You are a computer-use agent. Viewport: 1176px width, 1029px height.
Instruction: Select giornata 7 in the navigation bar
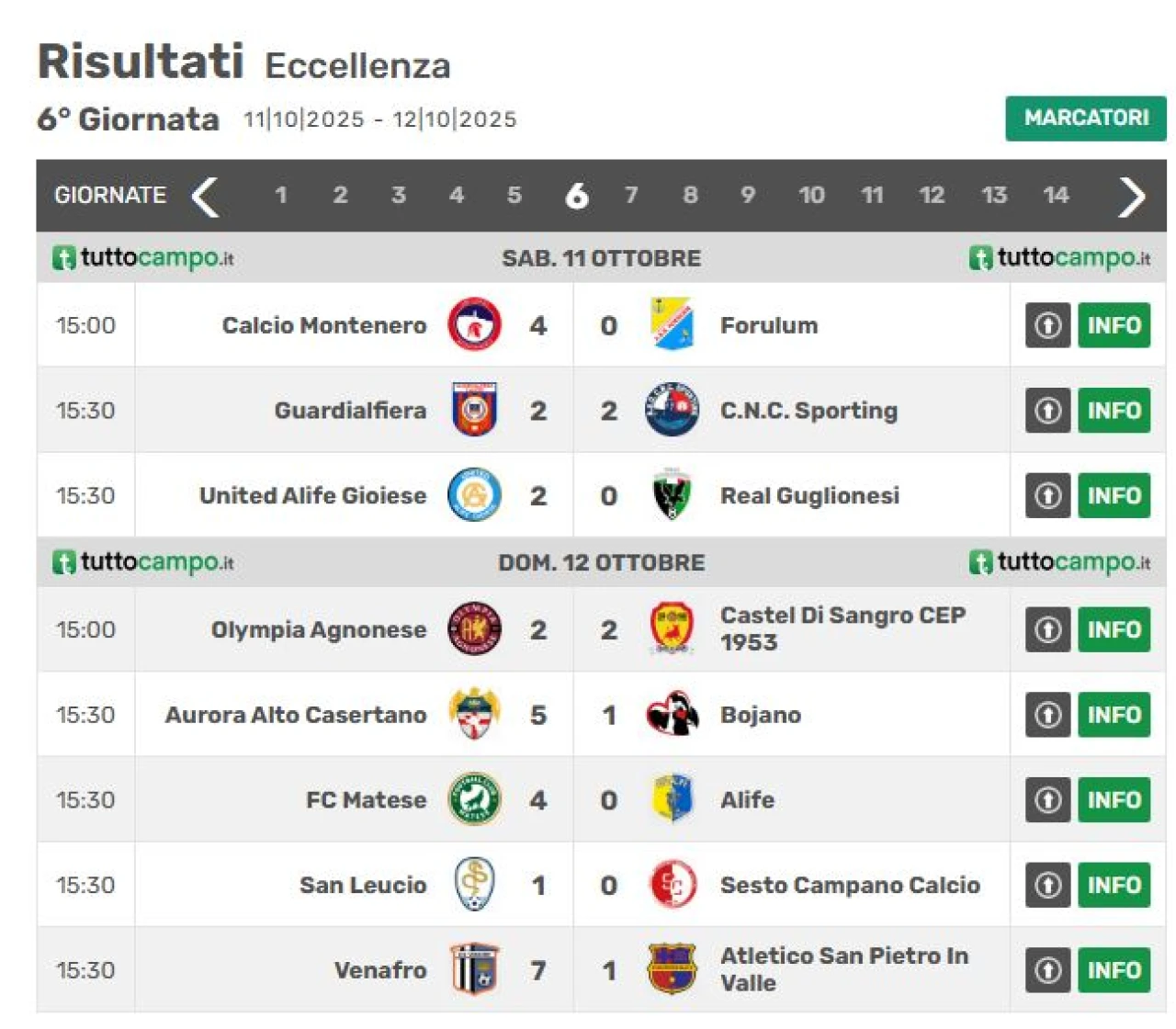coord(631,195)
